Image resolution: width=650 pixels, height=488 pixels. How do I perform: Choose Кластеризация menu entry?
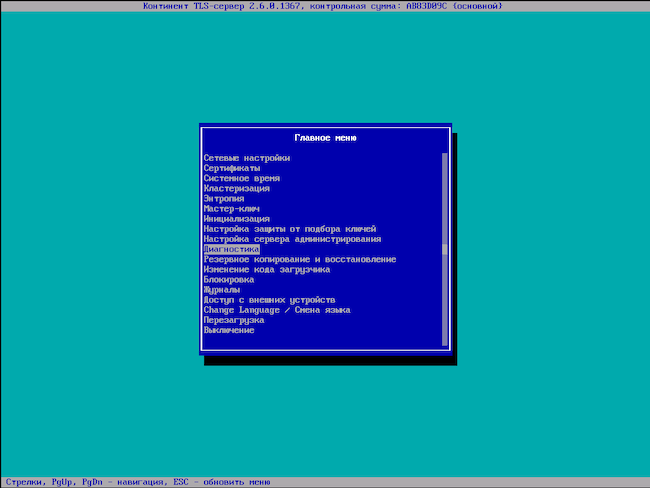[x=237, y=189]
